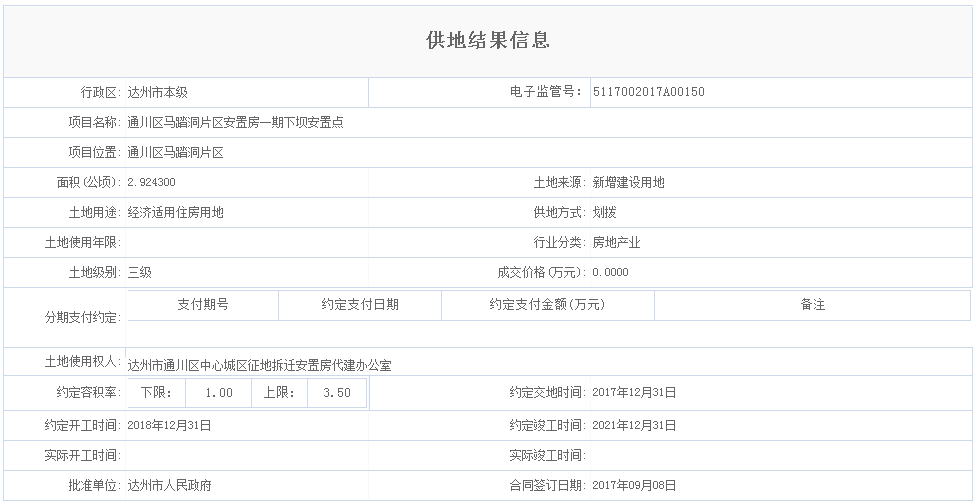Image resolution: width=975 pixels, height=503 pixels.
Task: Select the date 2017年09月08日
Action: (634, 485)
